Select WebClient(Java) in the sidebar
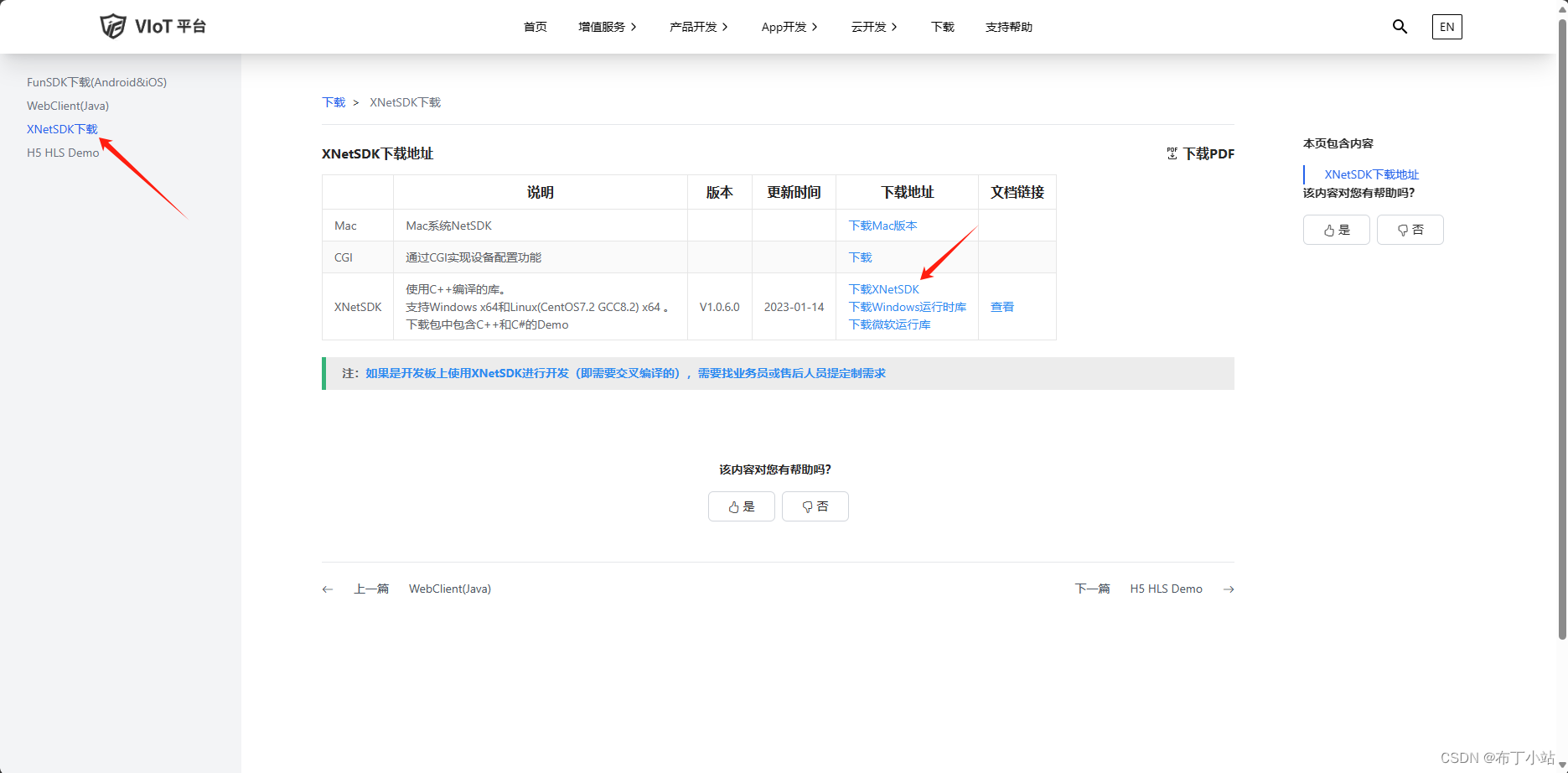Screen dimensions: 1568x773 click(x=68, y=106)
